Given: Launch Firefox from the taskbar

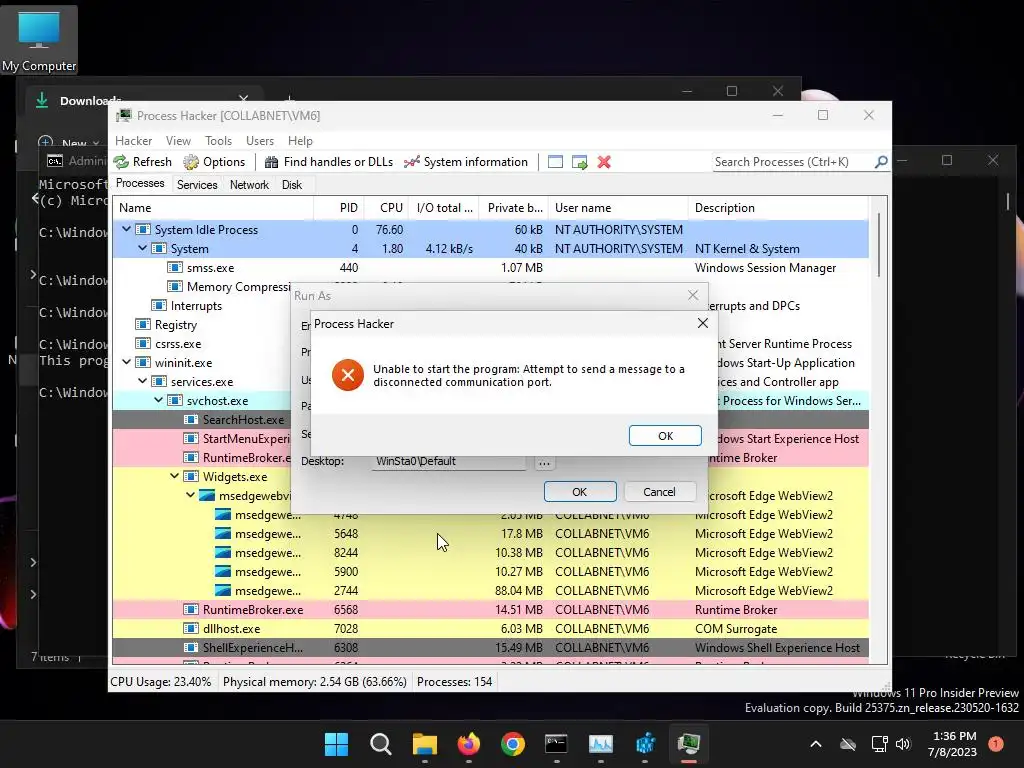Looking at the screenshot, I should tap(469, 744).
